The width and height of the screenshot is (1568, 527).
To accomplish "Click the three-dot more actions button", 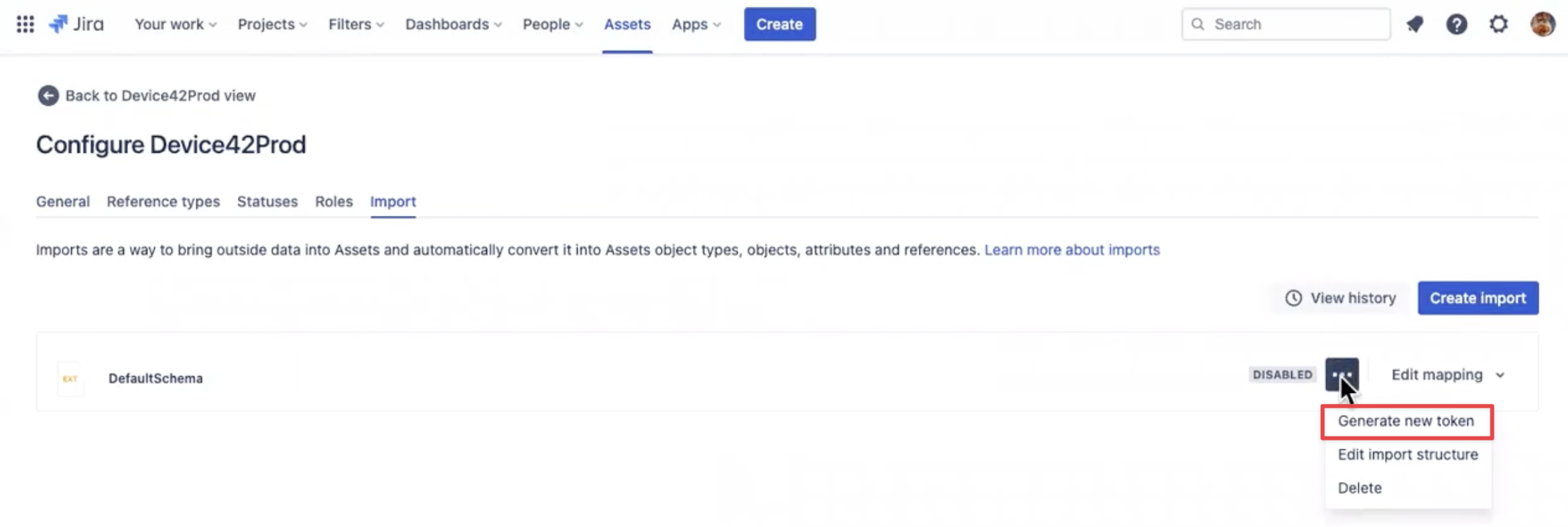I will [1342, 374].
